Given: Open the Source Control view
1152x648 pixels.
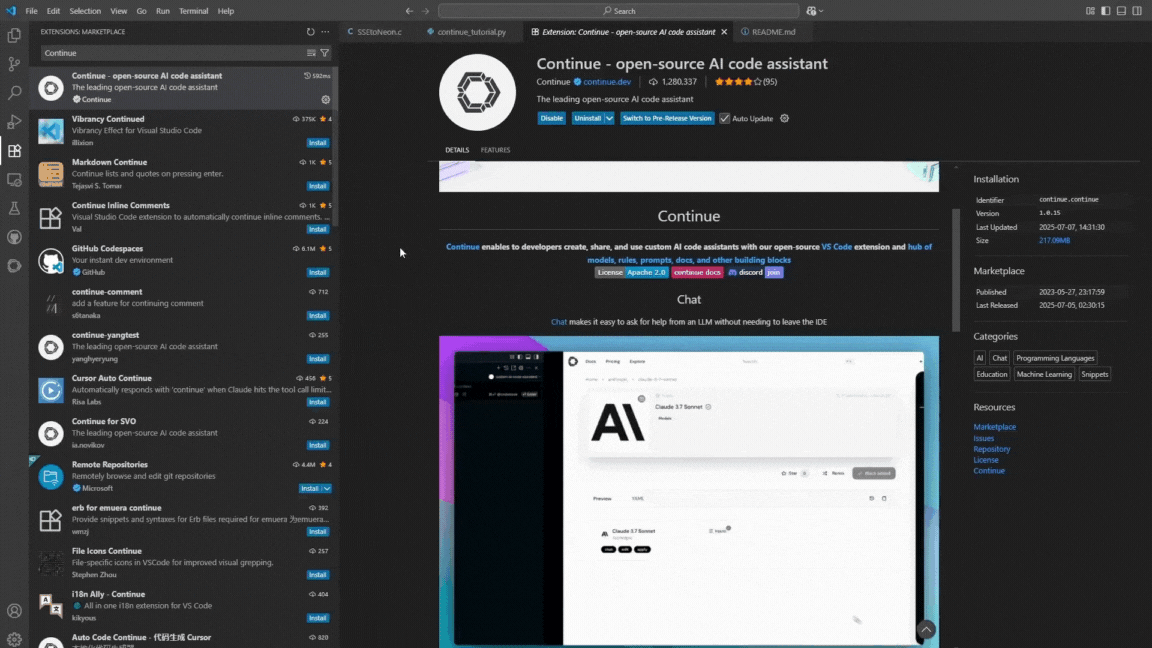Looking at the screenshot, I should (x=14, y=64).
